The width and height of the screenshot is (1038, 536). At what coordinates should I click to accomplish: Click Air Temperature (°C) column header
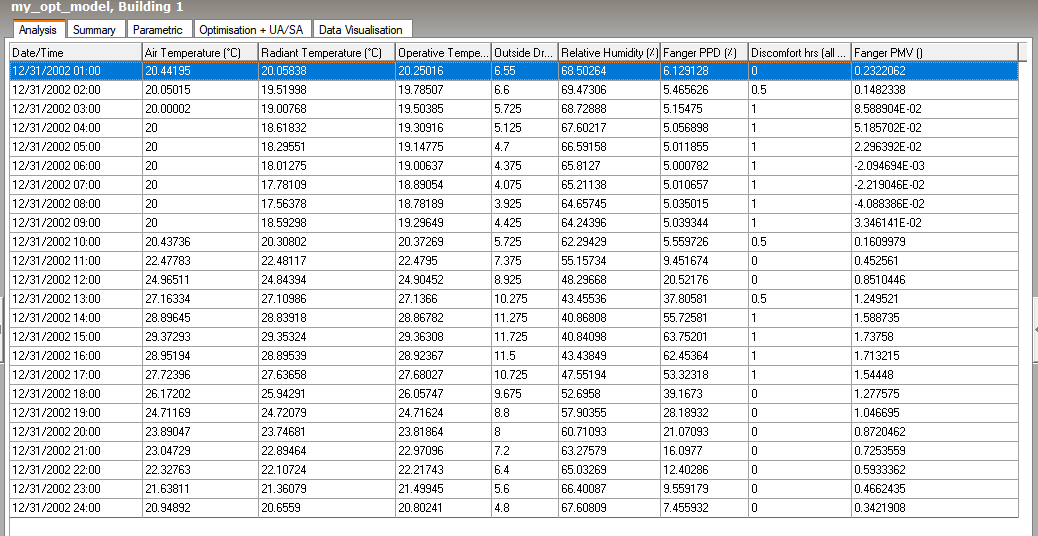pos(201,52)
